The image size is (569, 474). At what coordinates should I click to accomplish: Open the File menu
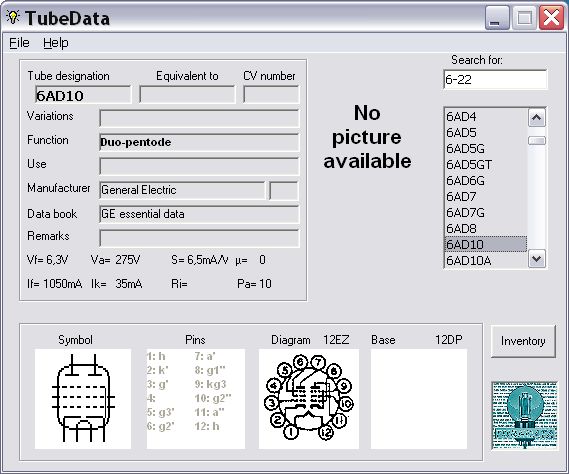point(19,43)
